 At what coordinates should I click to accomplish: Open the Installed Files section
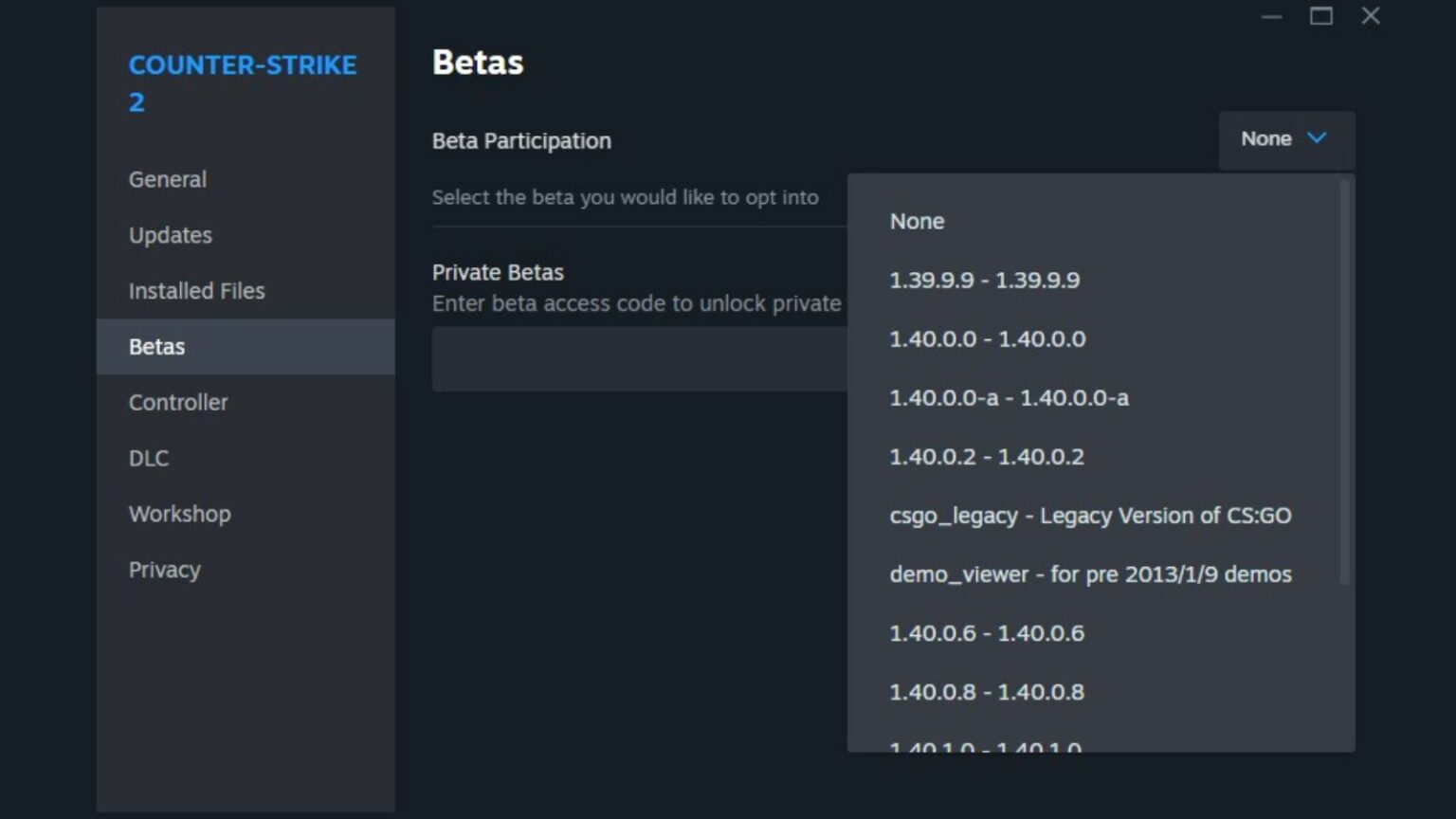pyautogui.click(x=197, y=291)
